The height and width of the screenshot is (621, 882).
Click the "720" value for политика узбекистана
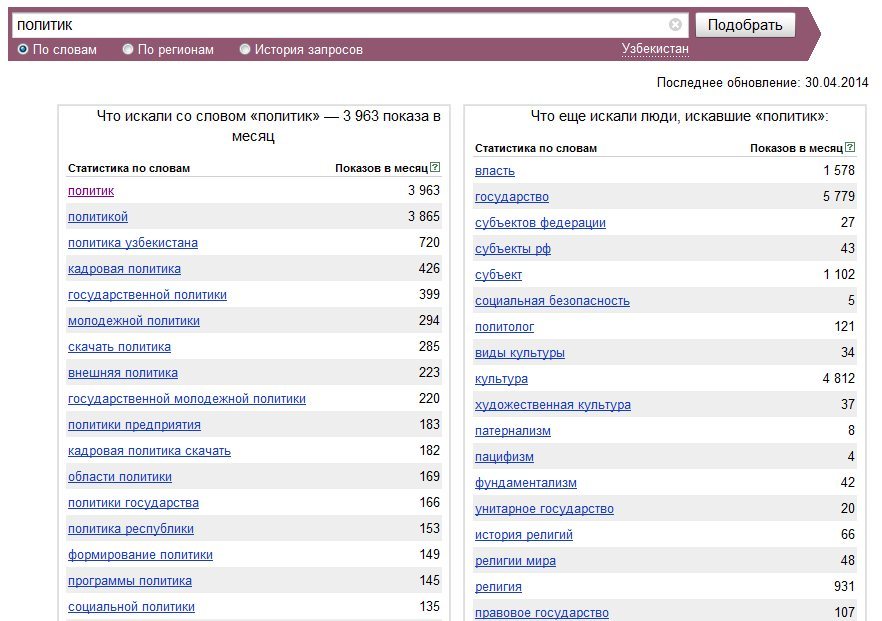click(429, 242)
